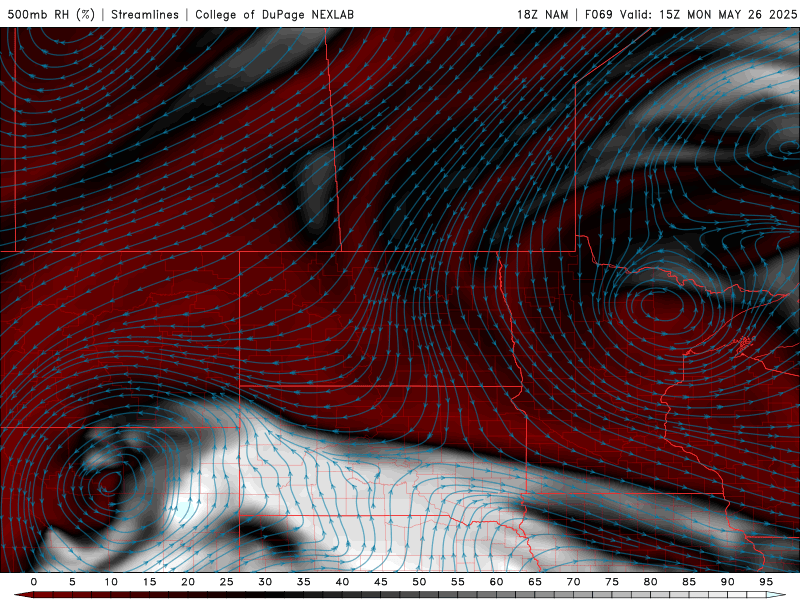Screen dimensions: 800x600
Task: Click the colorbar label "50"
Action: 419,582
